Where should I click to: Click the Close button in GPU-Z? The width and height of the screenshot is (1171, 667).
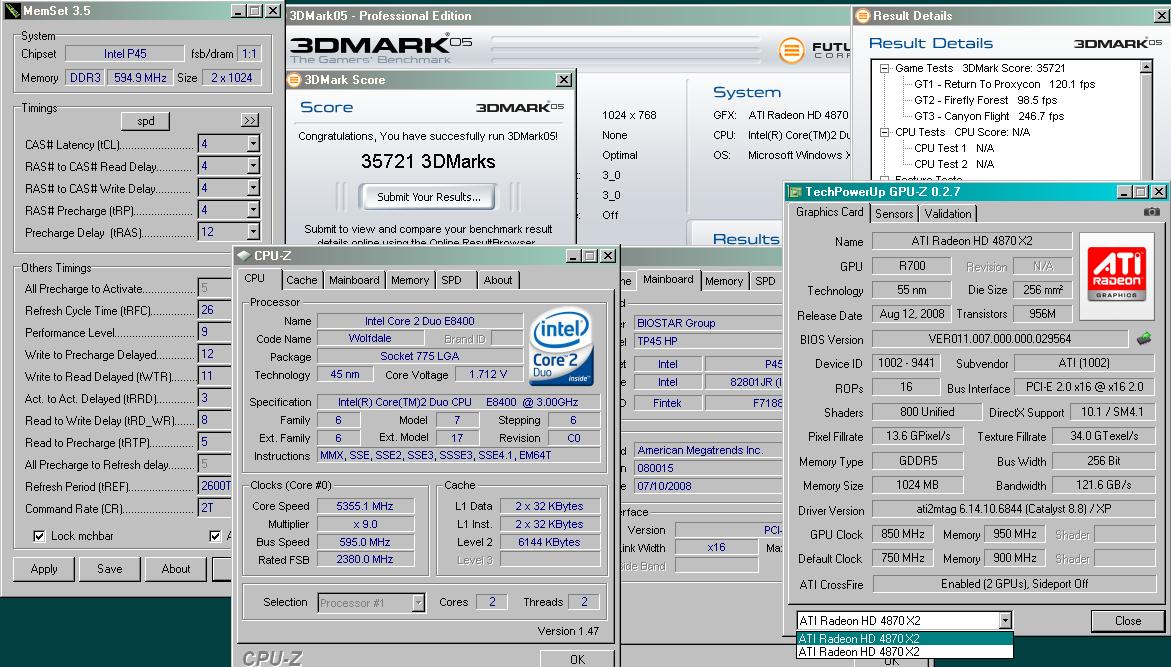click(x=1128, y=621)
